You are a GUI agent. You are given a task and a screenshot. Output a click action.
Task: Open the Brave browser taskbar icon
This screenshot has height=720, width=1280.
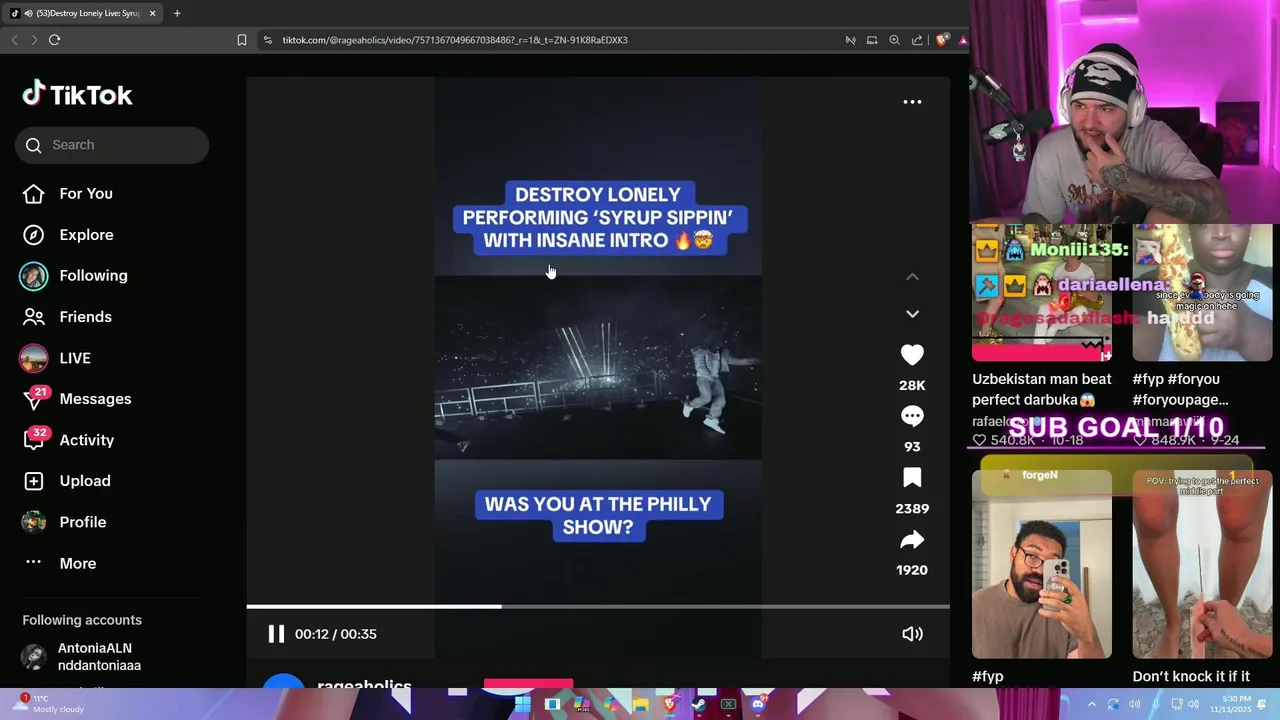[x=670, y=704]
